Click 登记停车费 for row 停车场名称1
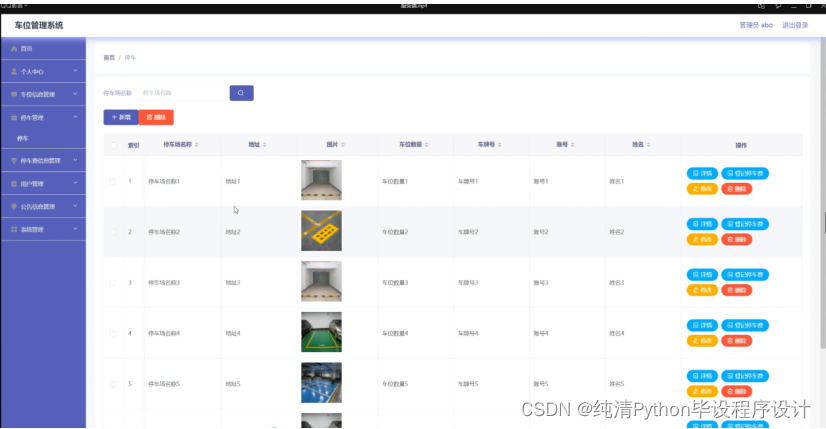826x429 pixels. coord(745,173)
